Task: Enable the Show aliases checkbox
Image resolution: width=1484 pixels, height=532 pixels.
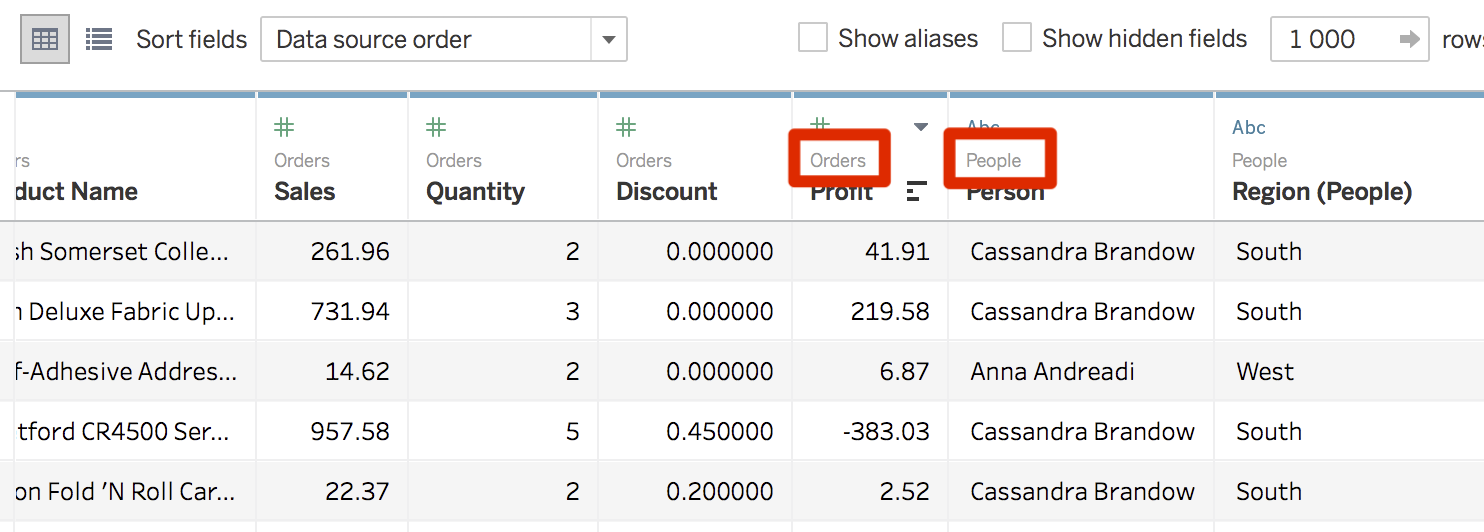Action: point(813,39)
